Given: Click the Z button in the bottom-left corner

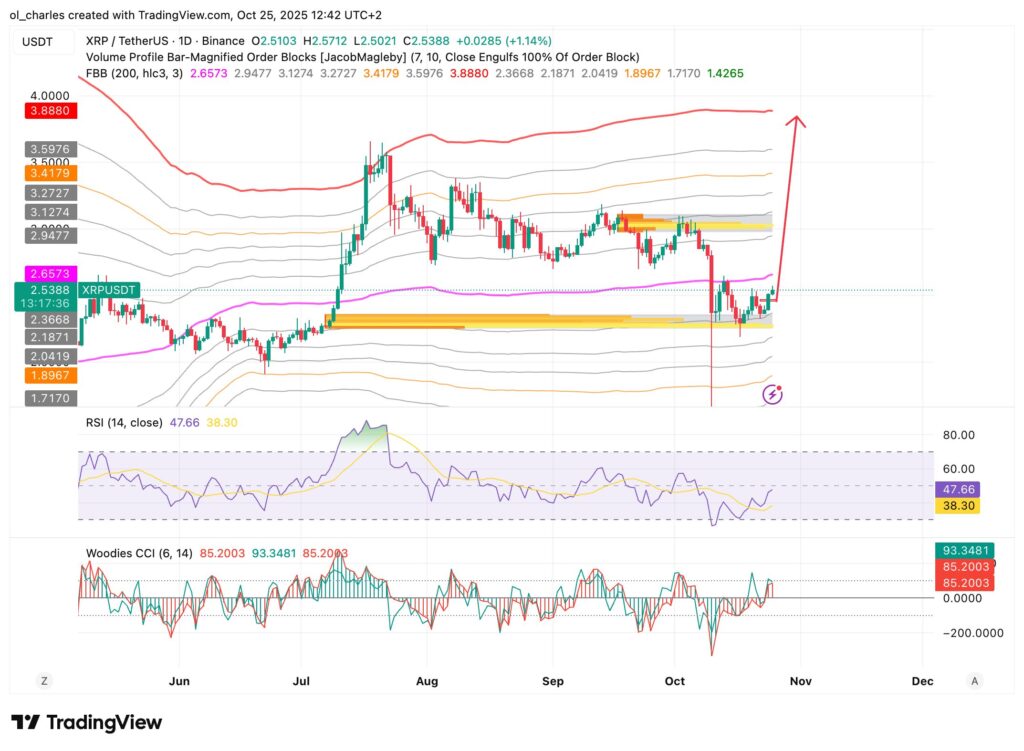Looking at the screenshot, I should coord(44,680).
